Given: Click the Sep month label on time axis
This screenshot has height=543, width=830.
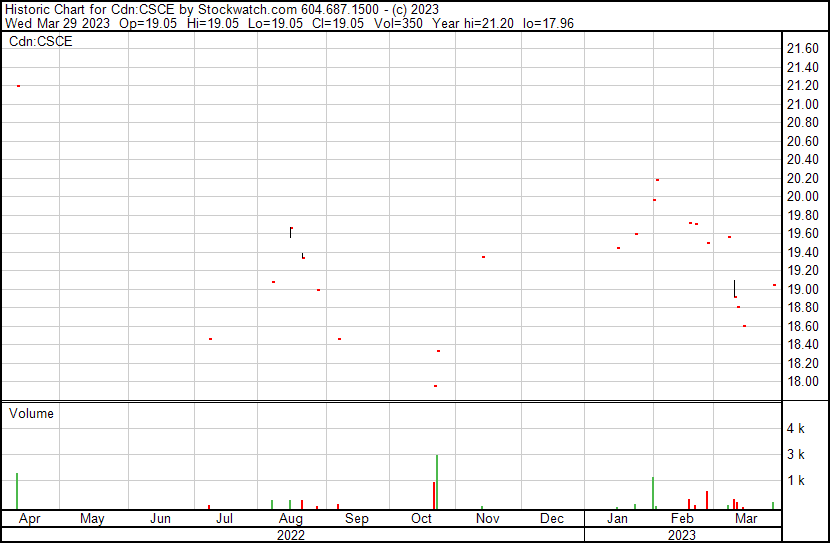Looking at the screenshot, I should [357, 519].
